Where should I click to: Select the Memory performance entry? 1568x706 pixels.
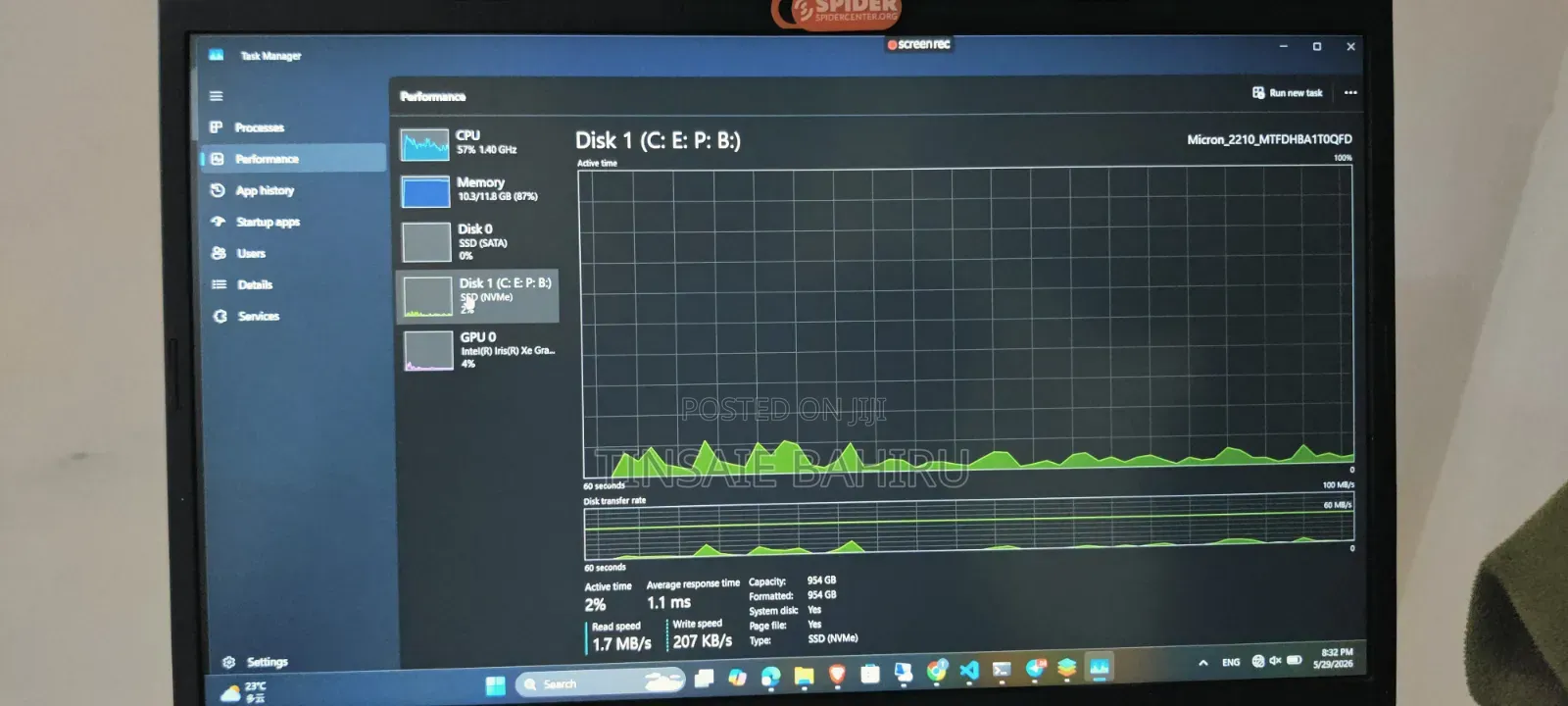(x=477, y=190)
